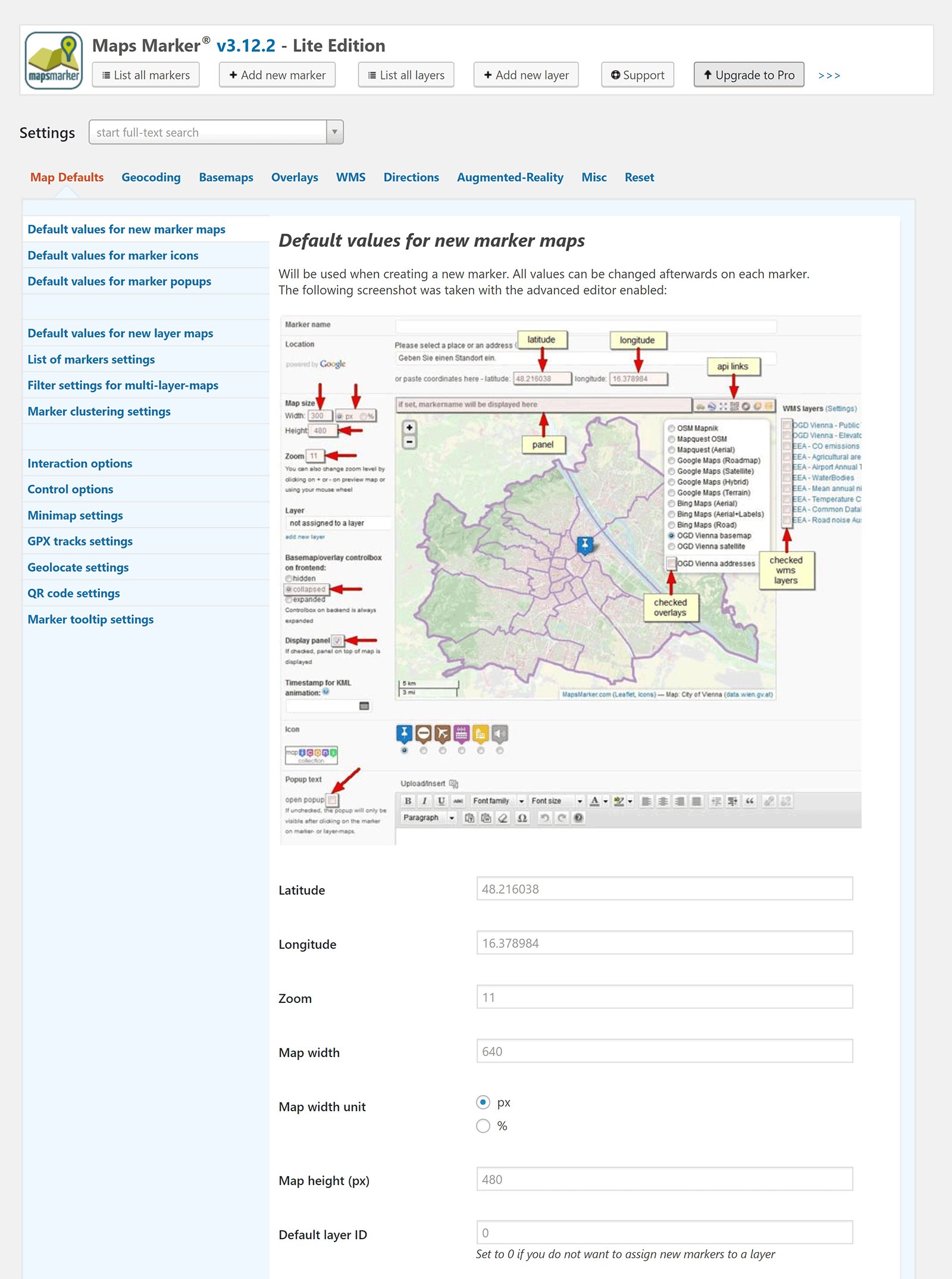
Task: Click the Upgrade to Pro button
Action: (749, 75)
